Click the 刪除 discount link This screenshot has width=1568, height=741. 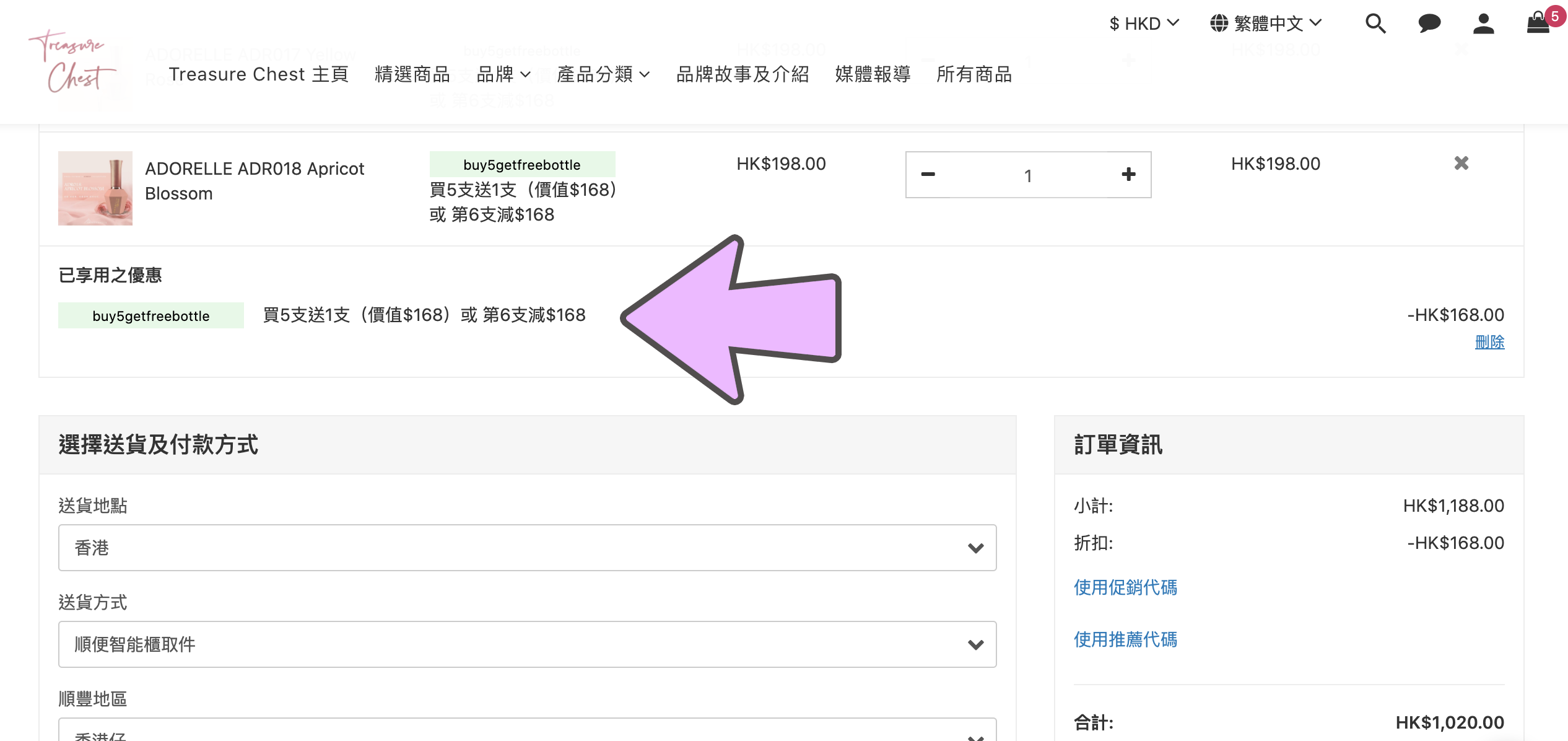click(x=1489, y=342)
